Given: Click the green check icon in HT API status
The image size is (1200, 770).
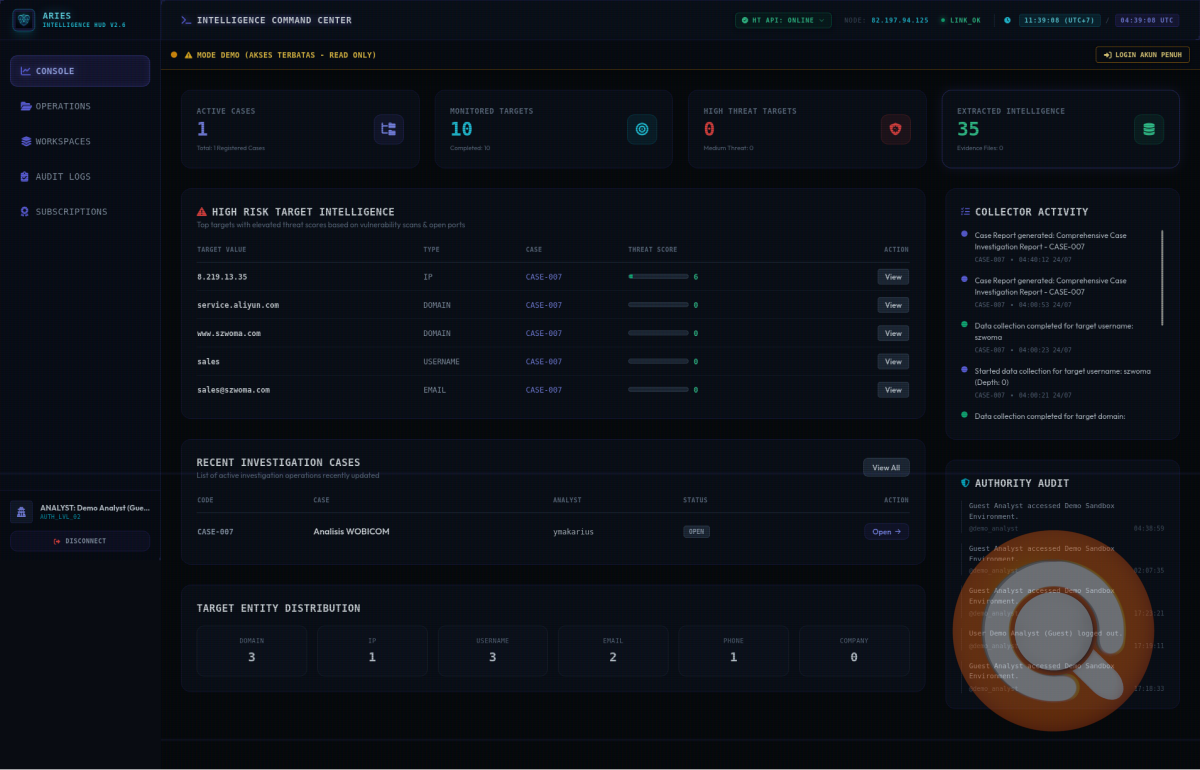Looking at the screenshot, I should pos(745,20).
